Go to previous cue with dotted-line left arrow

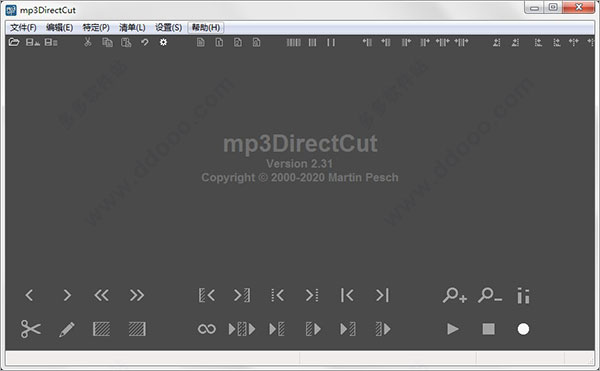pos(277,295)
